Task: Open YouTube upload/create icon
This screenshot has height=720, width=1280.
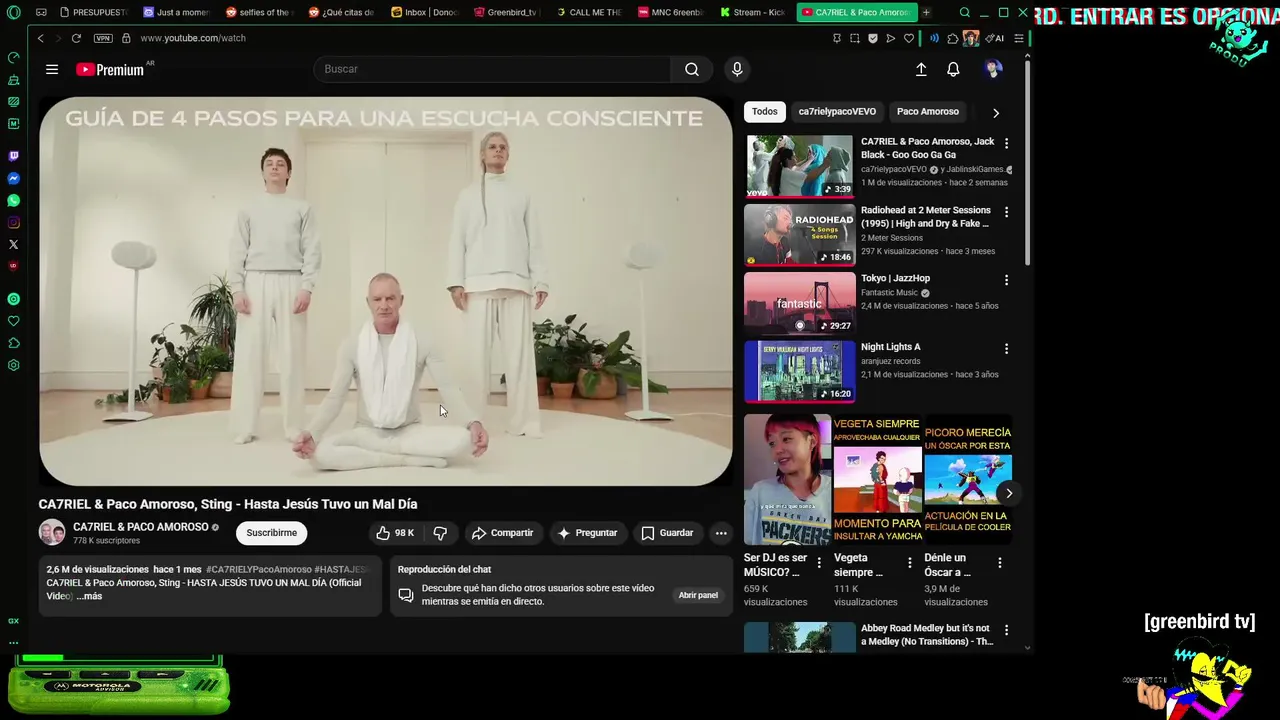Action: pos(921,69)
